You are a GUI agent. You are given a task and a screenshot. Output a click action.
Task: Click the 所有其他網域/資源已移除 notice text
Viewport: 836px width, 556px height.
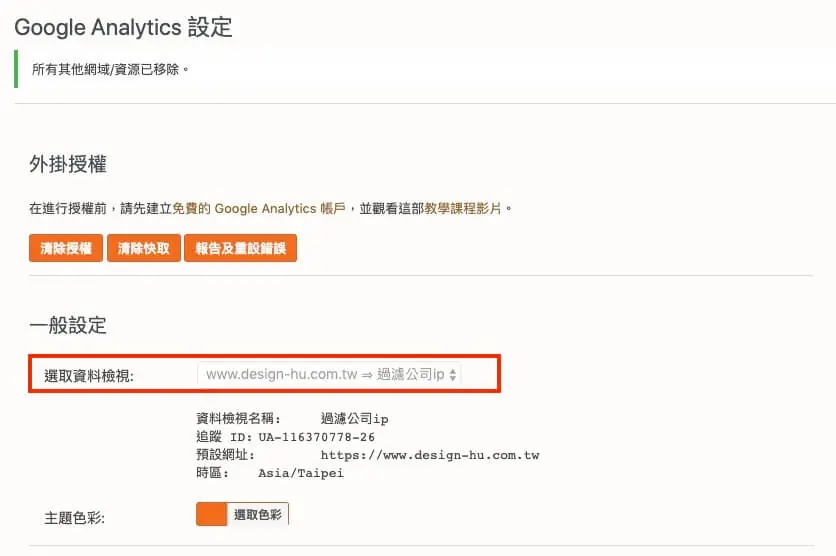[x=110, y=69]
